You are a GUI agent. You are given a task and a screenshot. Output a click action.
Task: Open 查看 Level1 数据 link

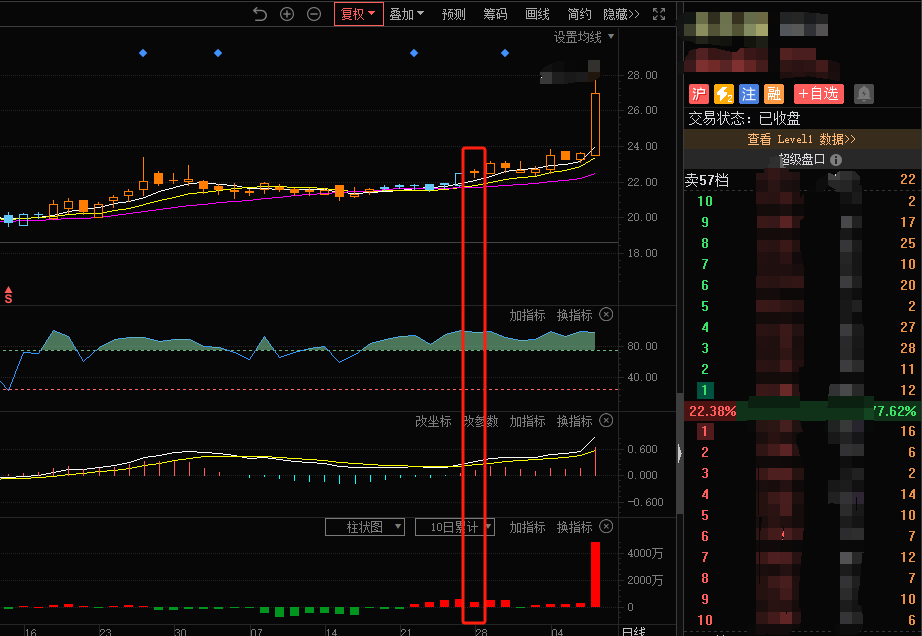coord(801,139)
